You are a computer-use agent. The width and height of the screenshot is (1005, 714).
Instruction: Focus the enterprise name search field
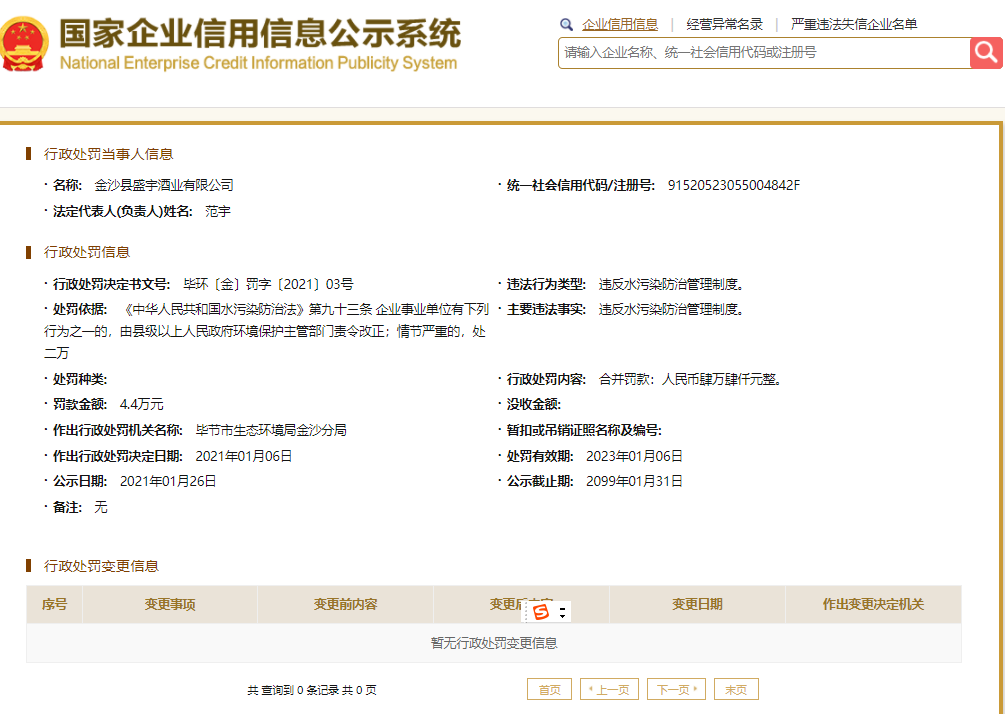(x=764, y=53)
